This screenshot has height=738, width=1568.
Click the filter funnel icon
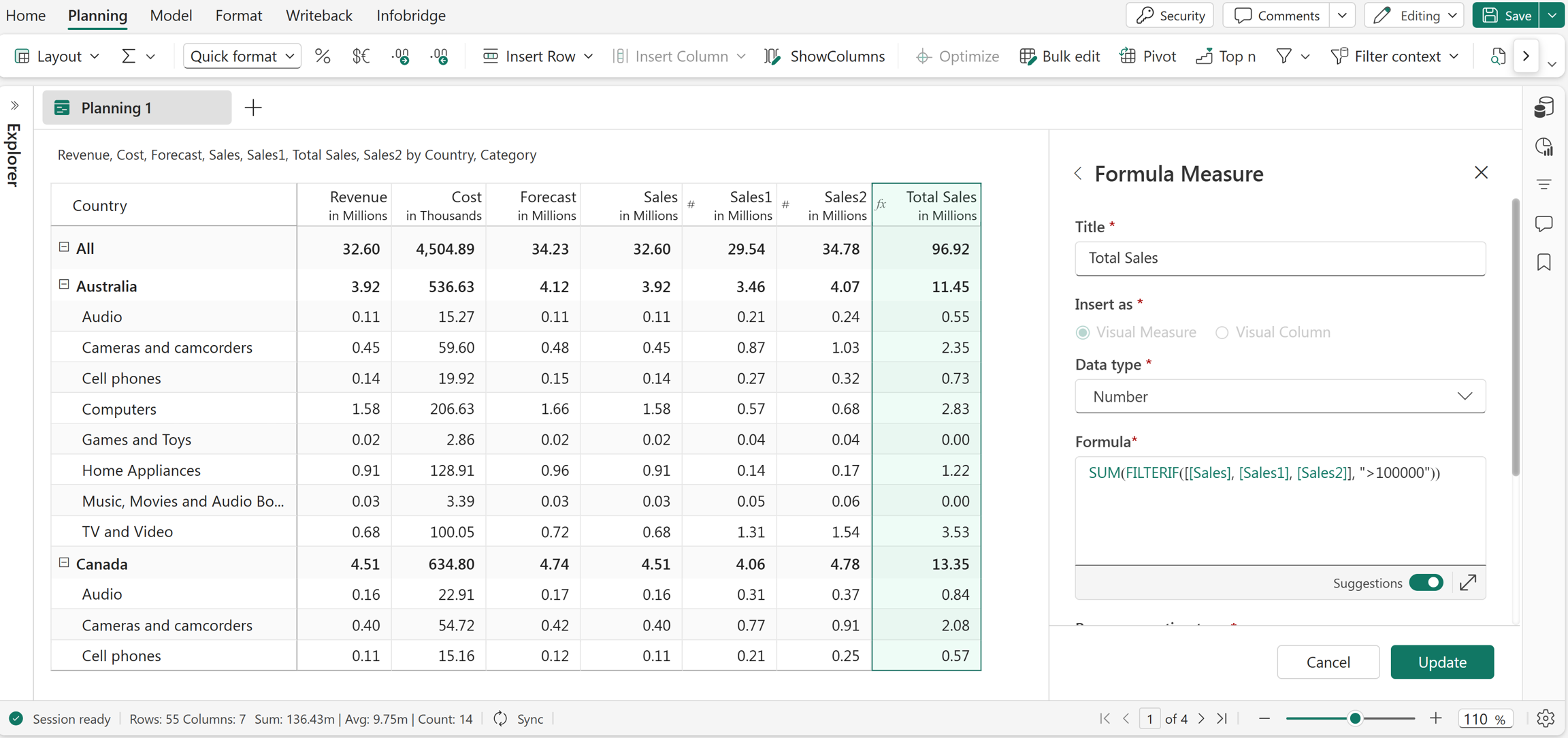click(1284, 56)
